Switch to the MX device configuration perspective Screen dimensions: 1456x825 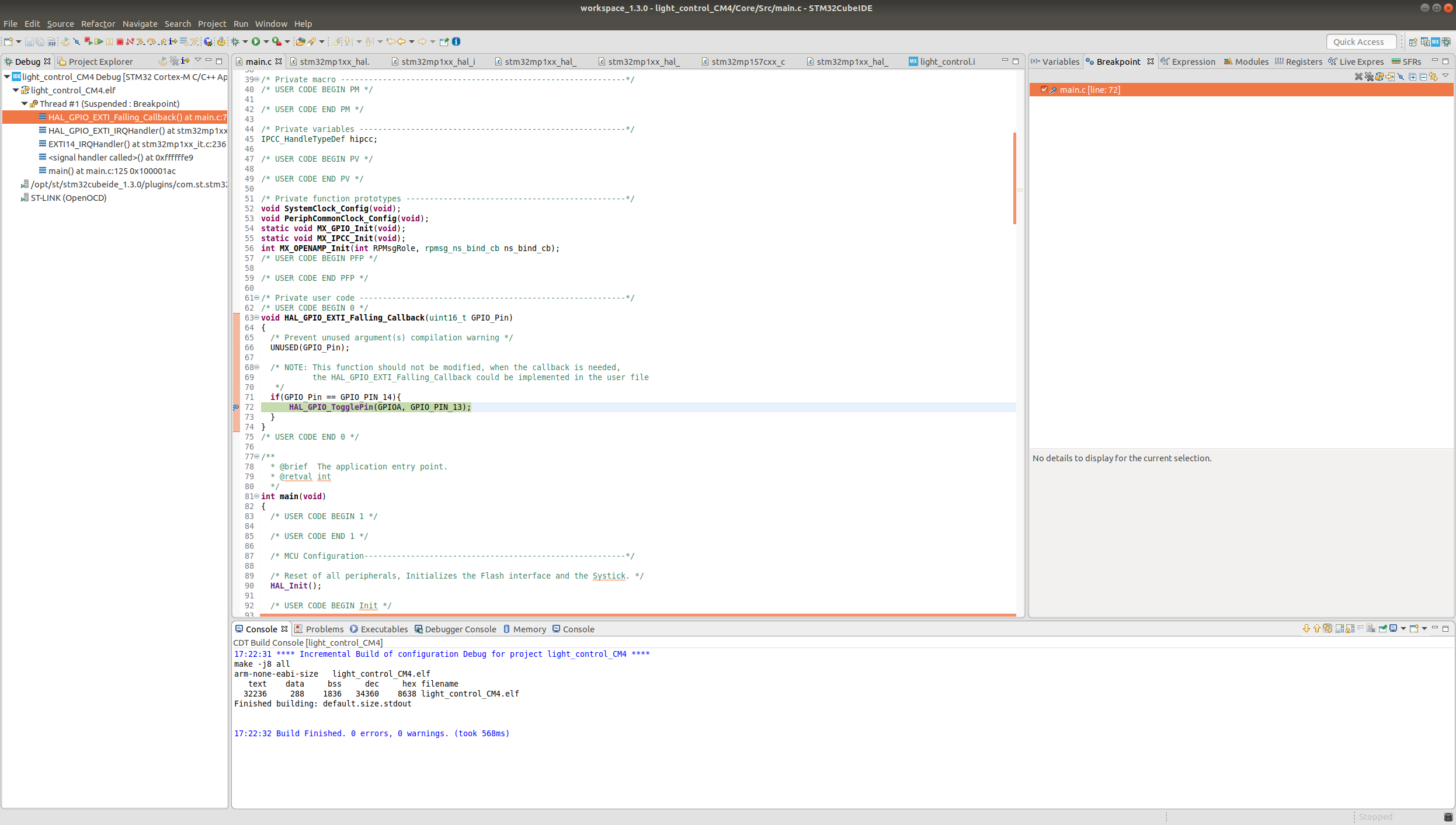tap(1436, 42)
